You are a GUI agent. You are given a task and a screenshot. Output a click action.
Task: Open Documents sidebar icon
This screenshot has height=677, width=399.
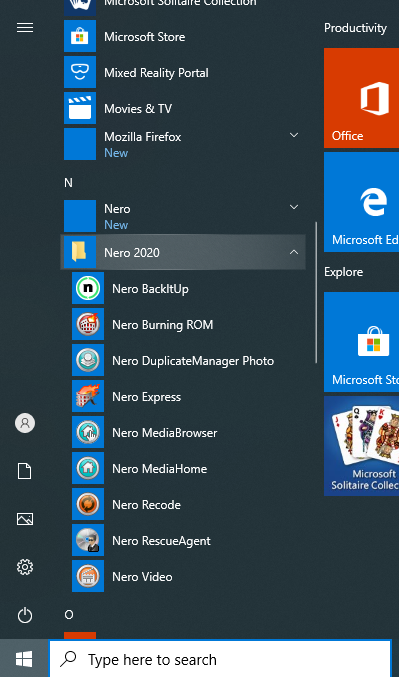click(x=25, y=471)
